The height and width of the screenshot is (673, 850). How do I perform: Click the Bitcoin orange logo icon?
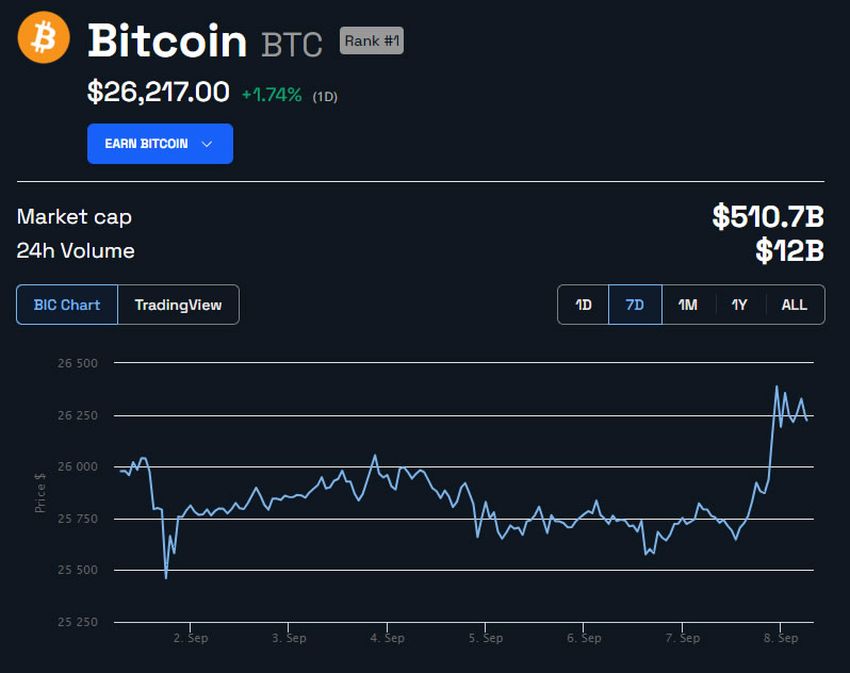coord(42,40)
